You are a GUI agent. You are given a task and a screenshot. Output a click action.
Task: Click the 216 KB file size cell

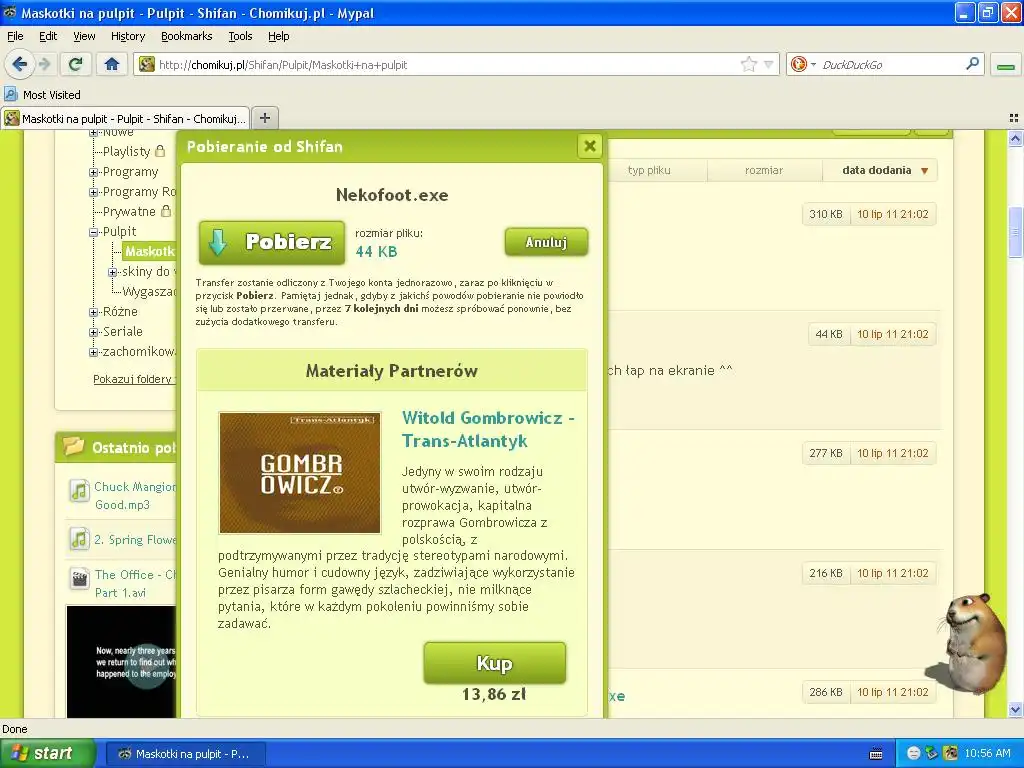[825, 573]
